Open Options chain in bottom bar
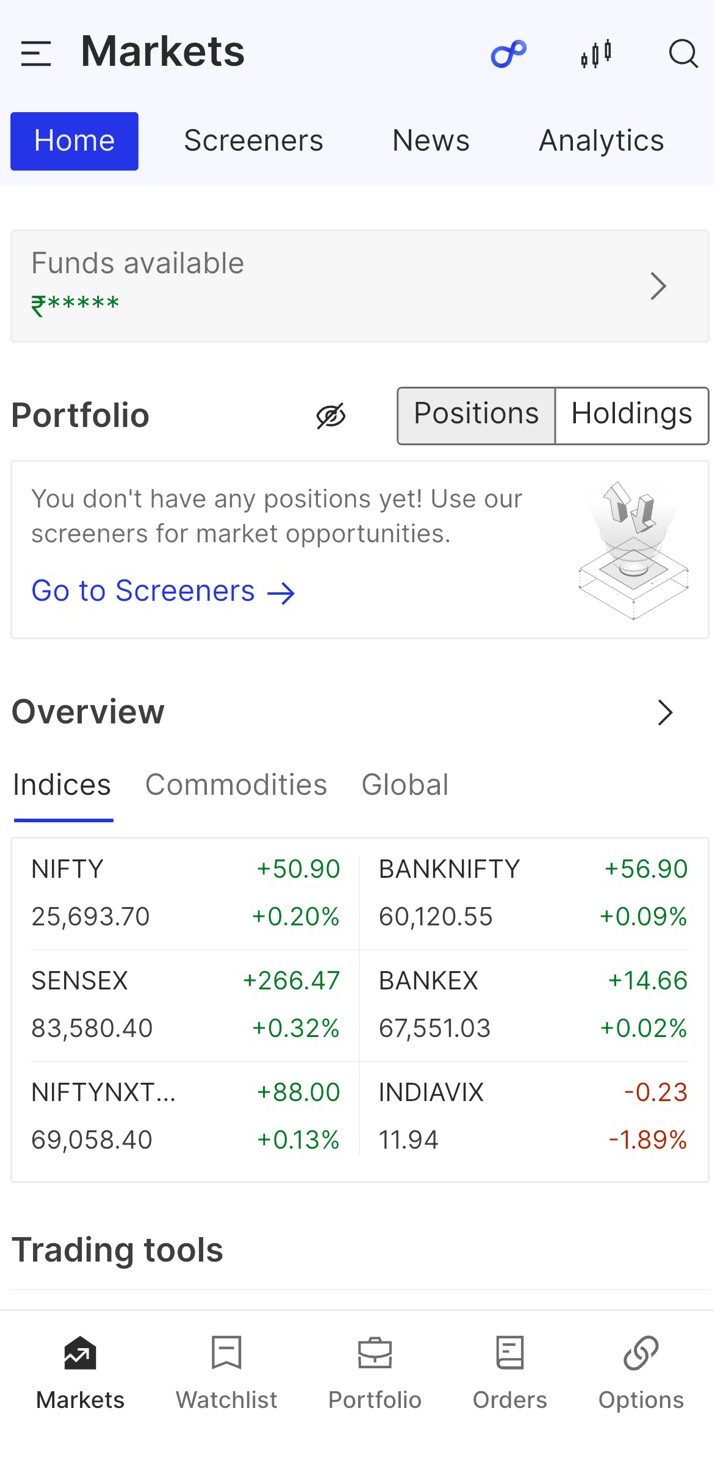Image resolution: width=714 pixels, height=1484 pixels. point(641,1373)
